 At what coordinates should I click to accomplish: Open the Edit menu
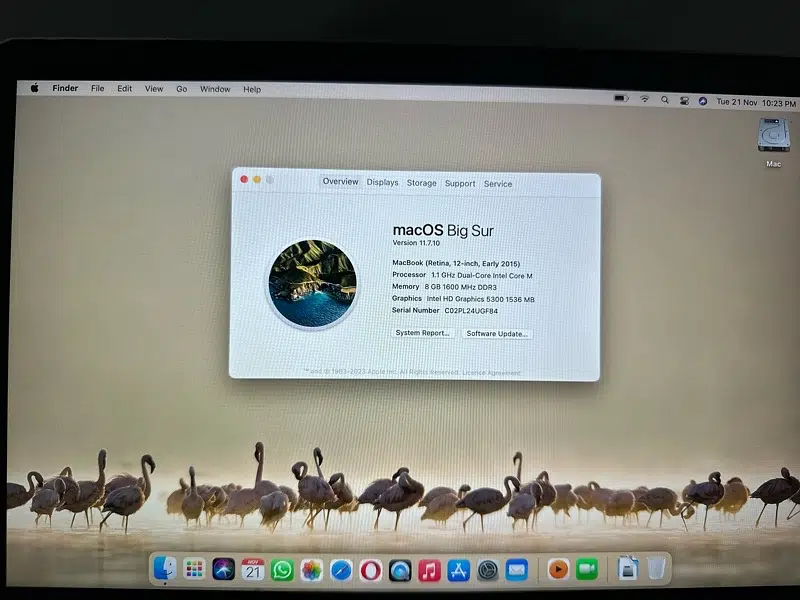pos(124,88)
